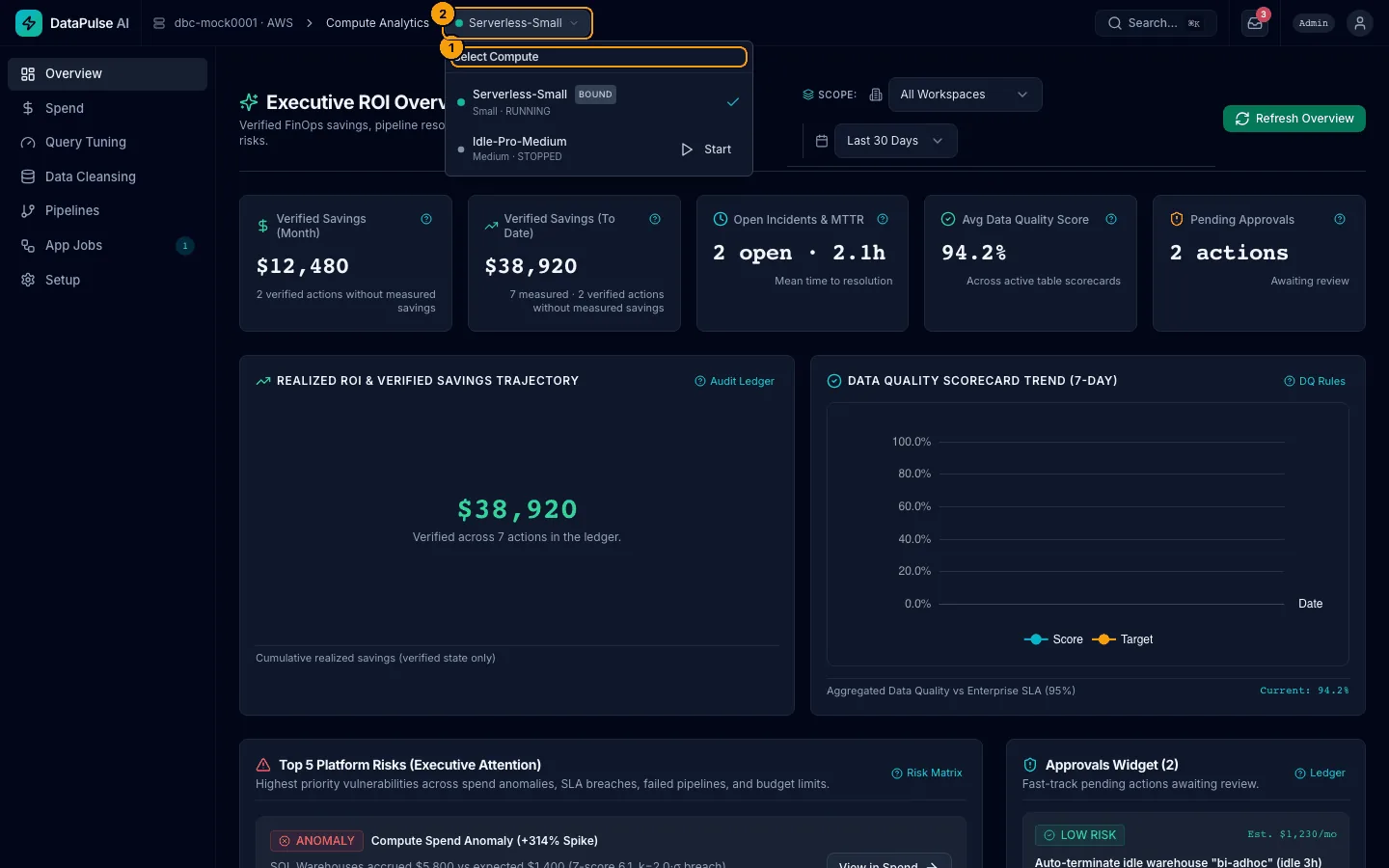The height and width of the screenshot is (868, 1389).
Task: Click the Refresh Overview button
Action: 1294,119
